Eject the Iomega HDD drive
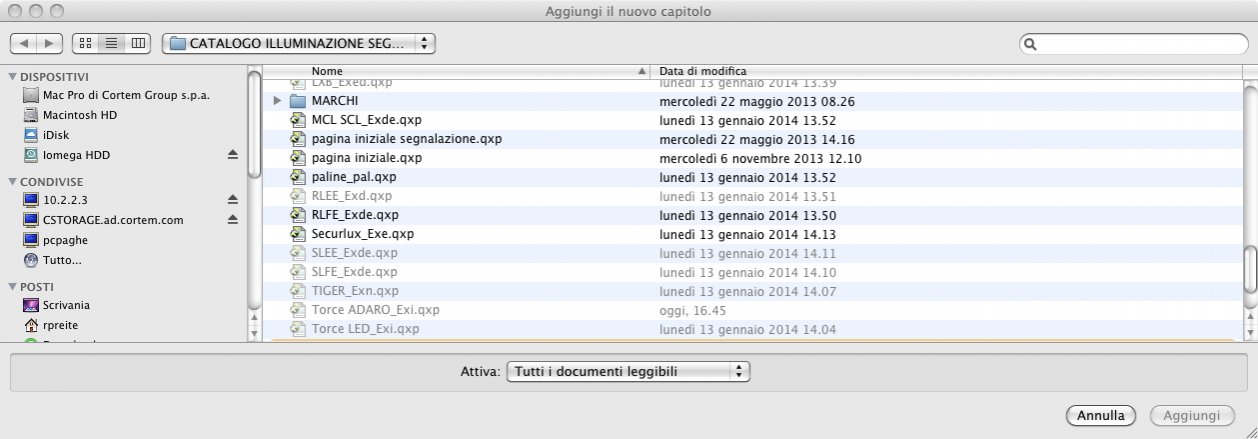 pos(232,155)
